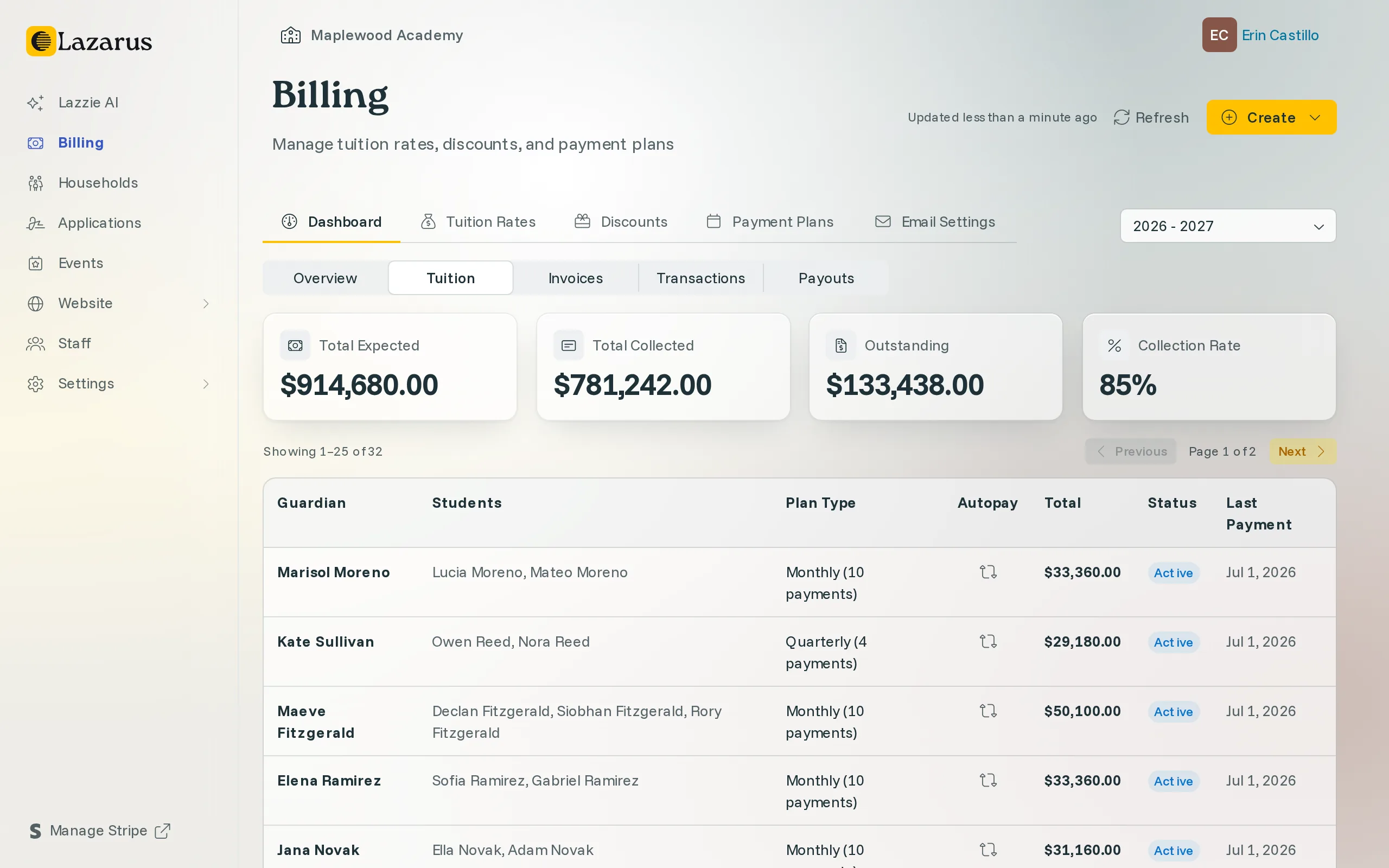Select the Transactions sub-tab

point(701,278)
